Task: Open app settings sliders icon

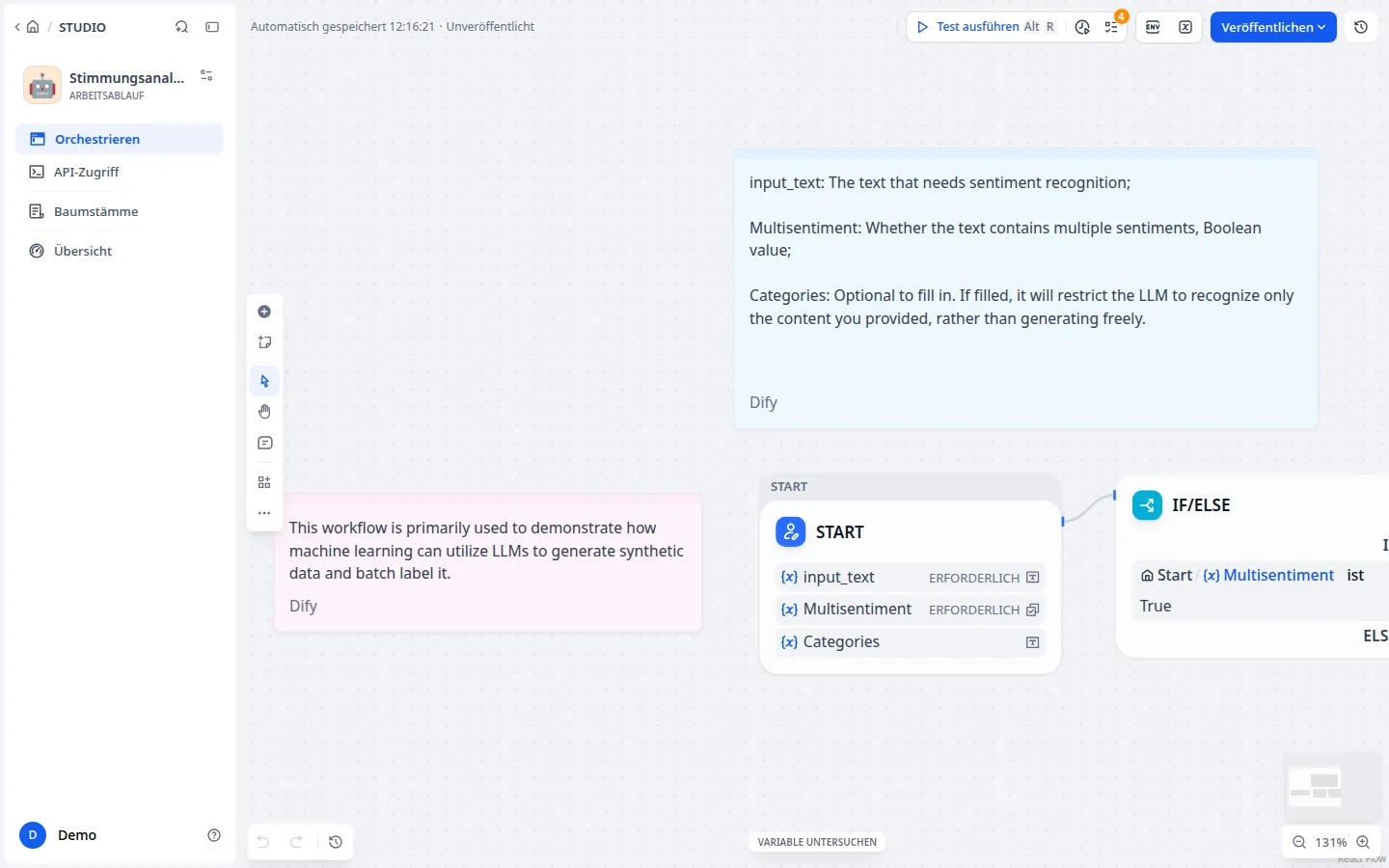Action: pos(206,75)
